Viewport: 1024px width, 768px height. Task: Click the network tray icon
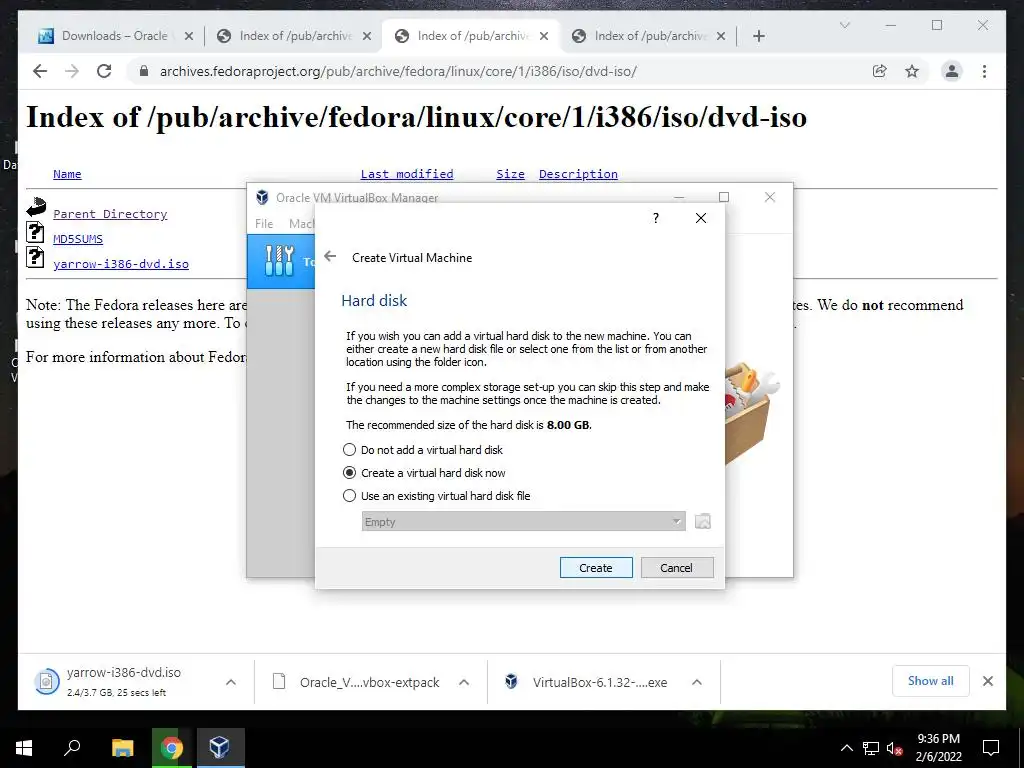click(x=871, y=748)
